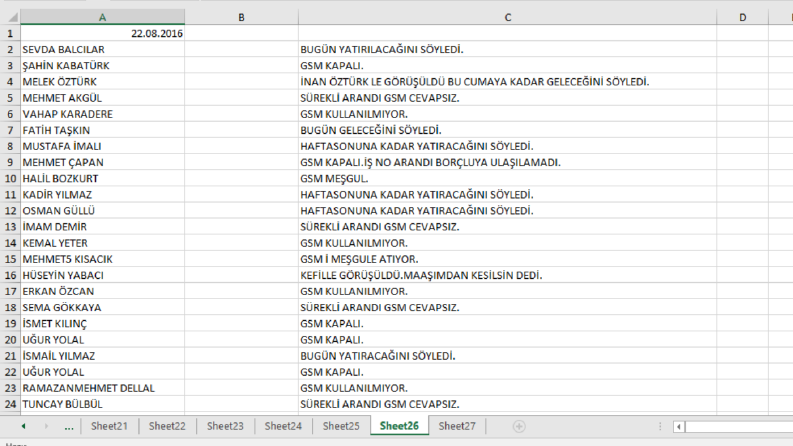Select cell HÜSEYİN YABACI
The width and height of the screenshot is (793, 446).
[103, 275]
